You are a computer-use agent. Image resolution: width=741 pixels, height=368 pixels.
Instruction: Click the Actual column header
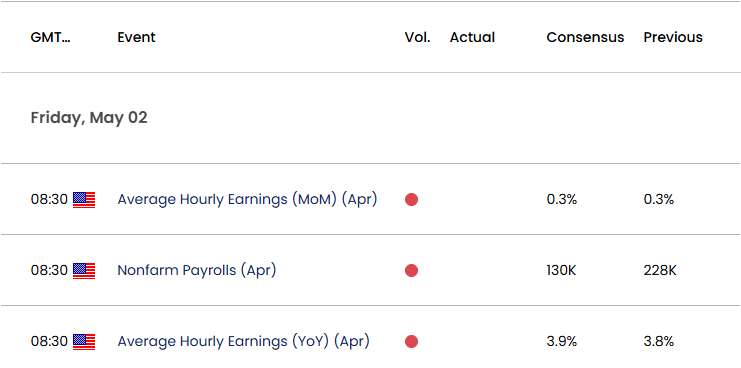[472, 37]
